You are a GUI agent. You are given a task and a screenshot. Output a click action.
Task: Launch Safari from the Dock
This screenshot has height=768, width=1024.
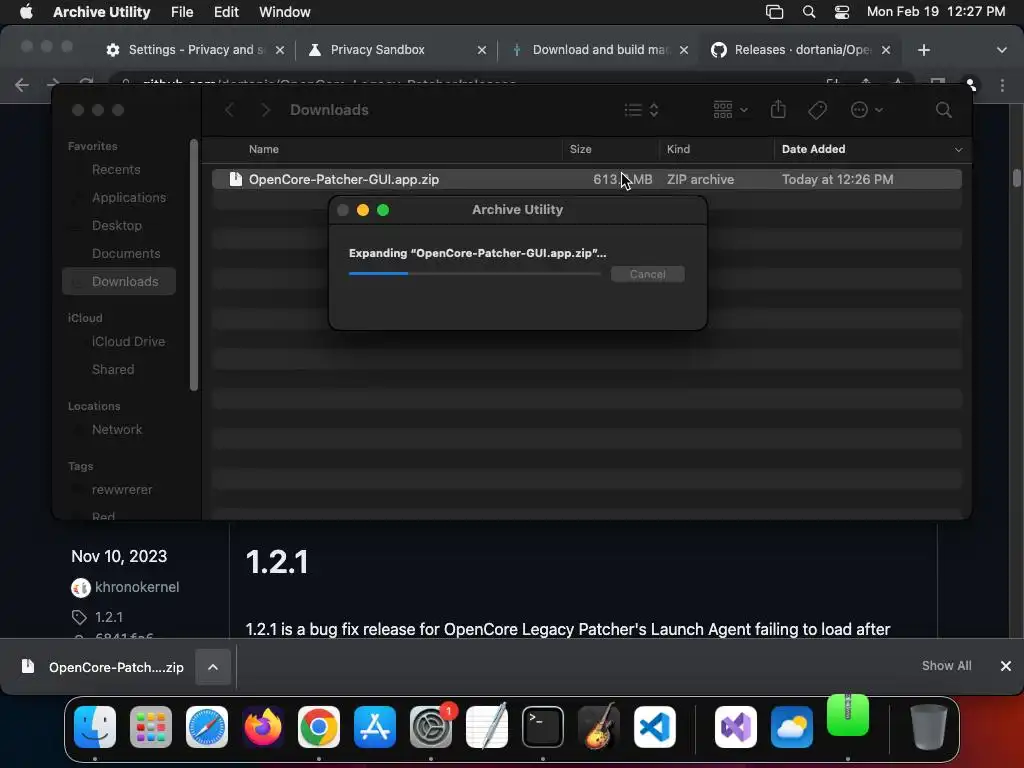(x=207, y=727)
